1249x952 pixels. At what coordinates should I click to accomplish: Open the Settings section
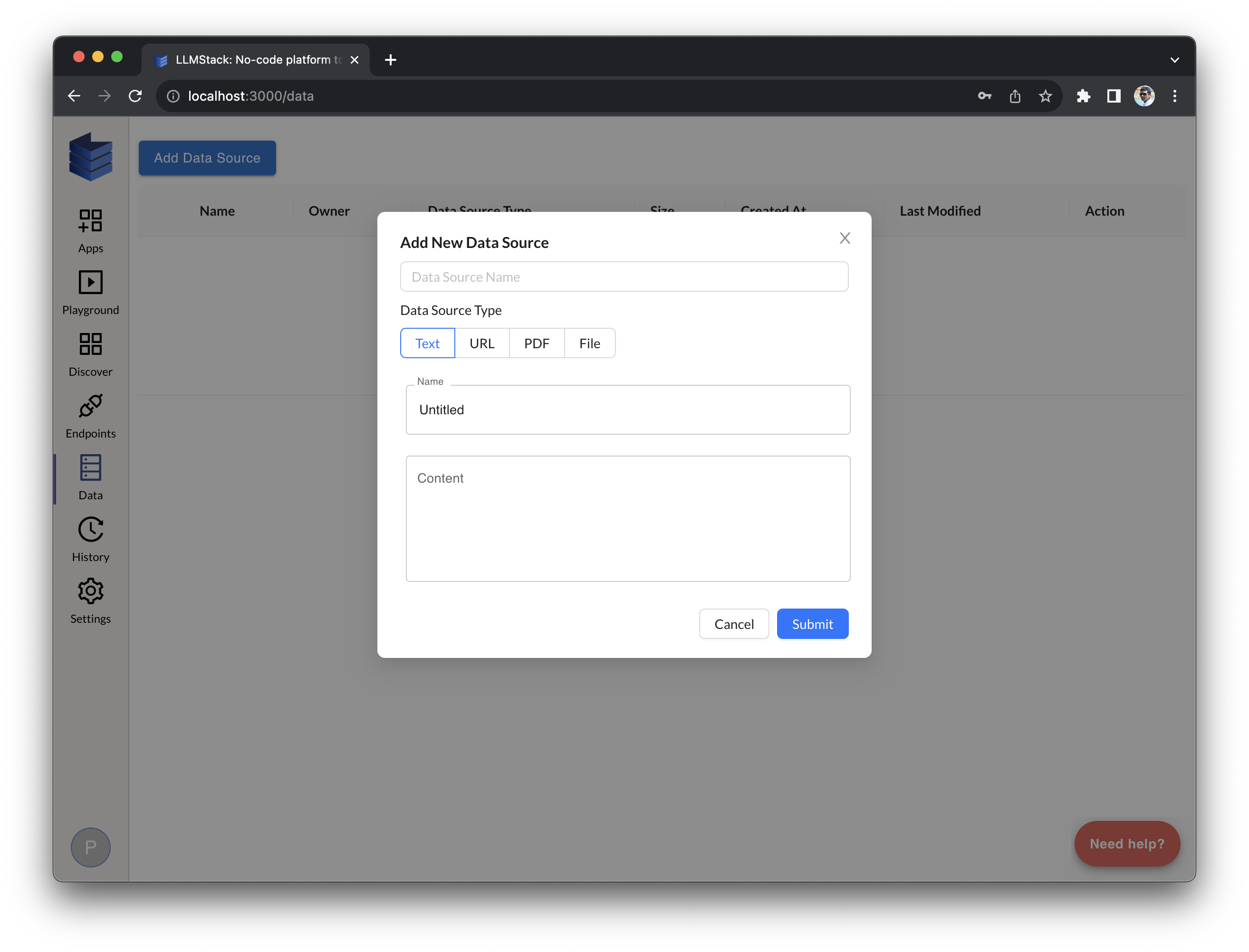(90, 600)
